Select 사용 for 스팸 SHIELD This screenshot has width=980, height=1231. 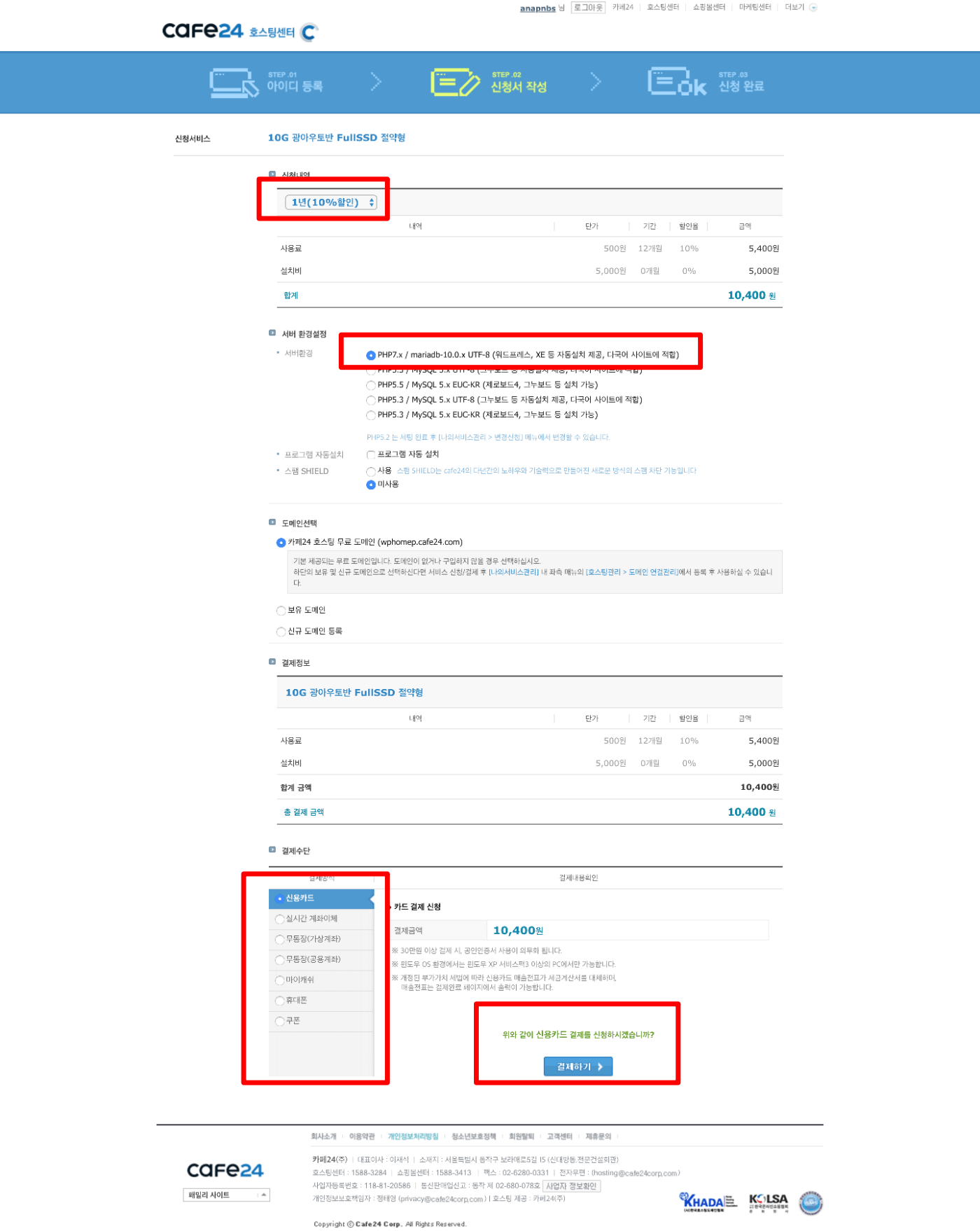click(371, 471)
